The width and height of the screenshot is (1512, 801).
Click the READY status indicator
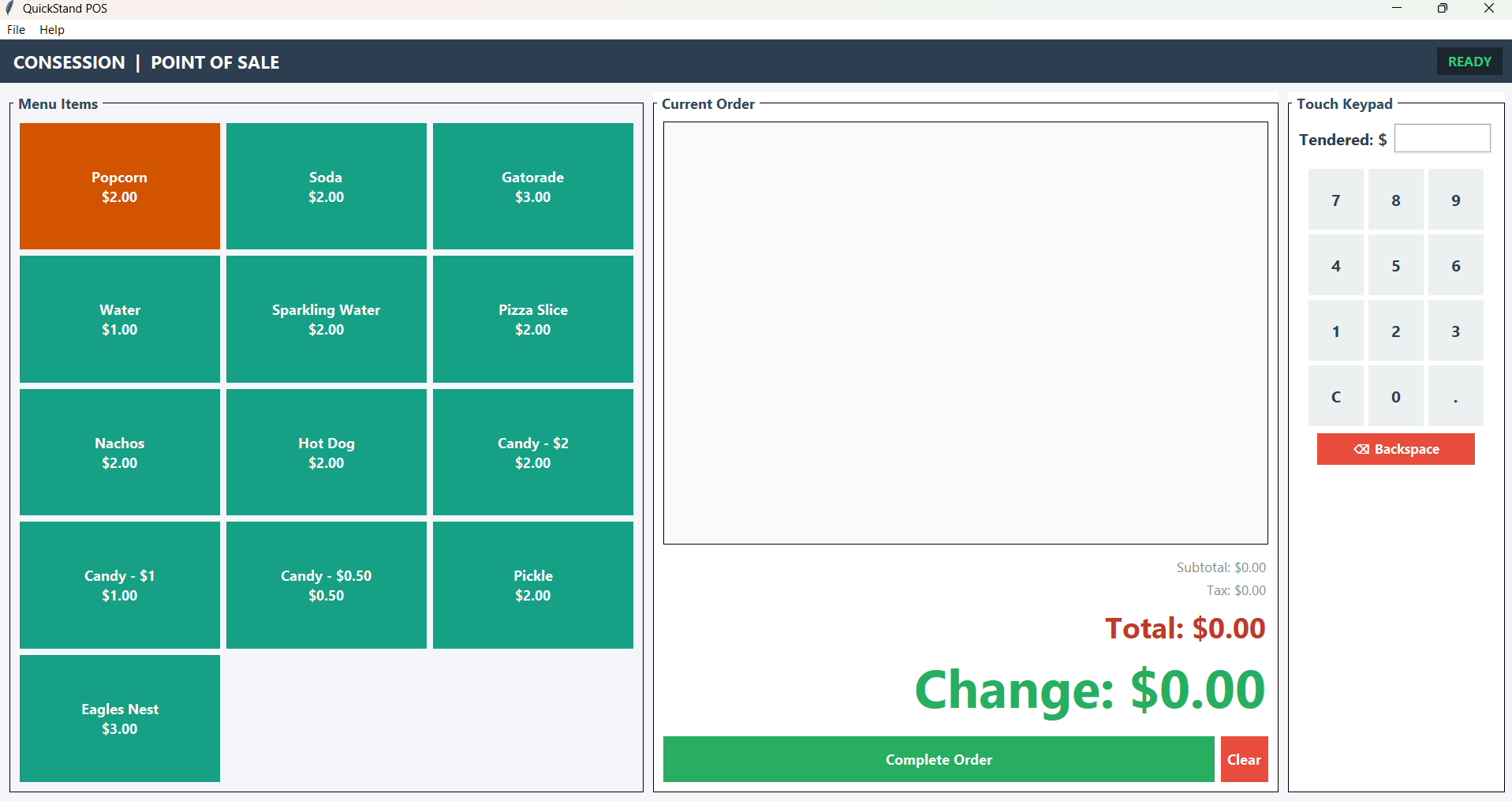(x=1469, y=62)
